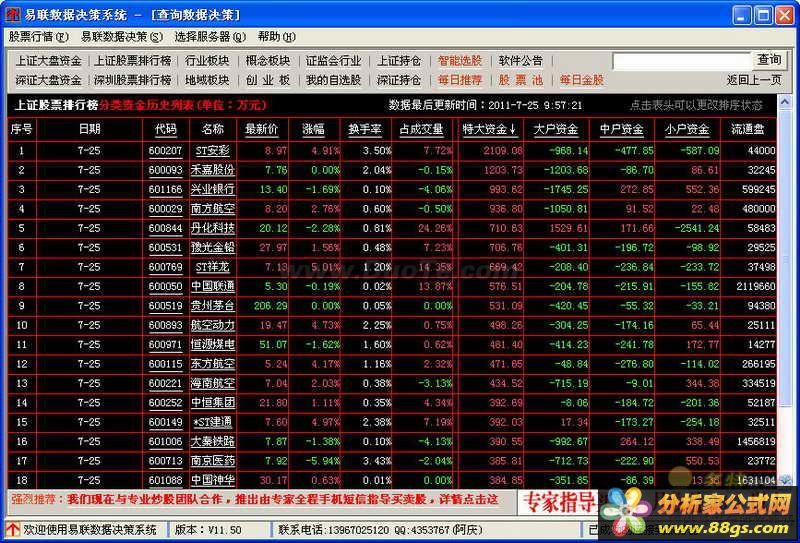
Task: Sort by 小户资金 column header
Action: point(687,129)
